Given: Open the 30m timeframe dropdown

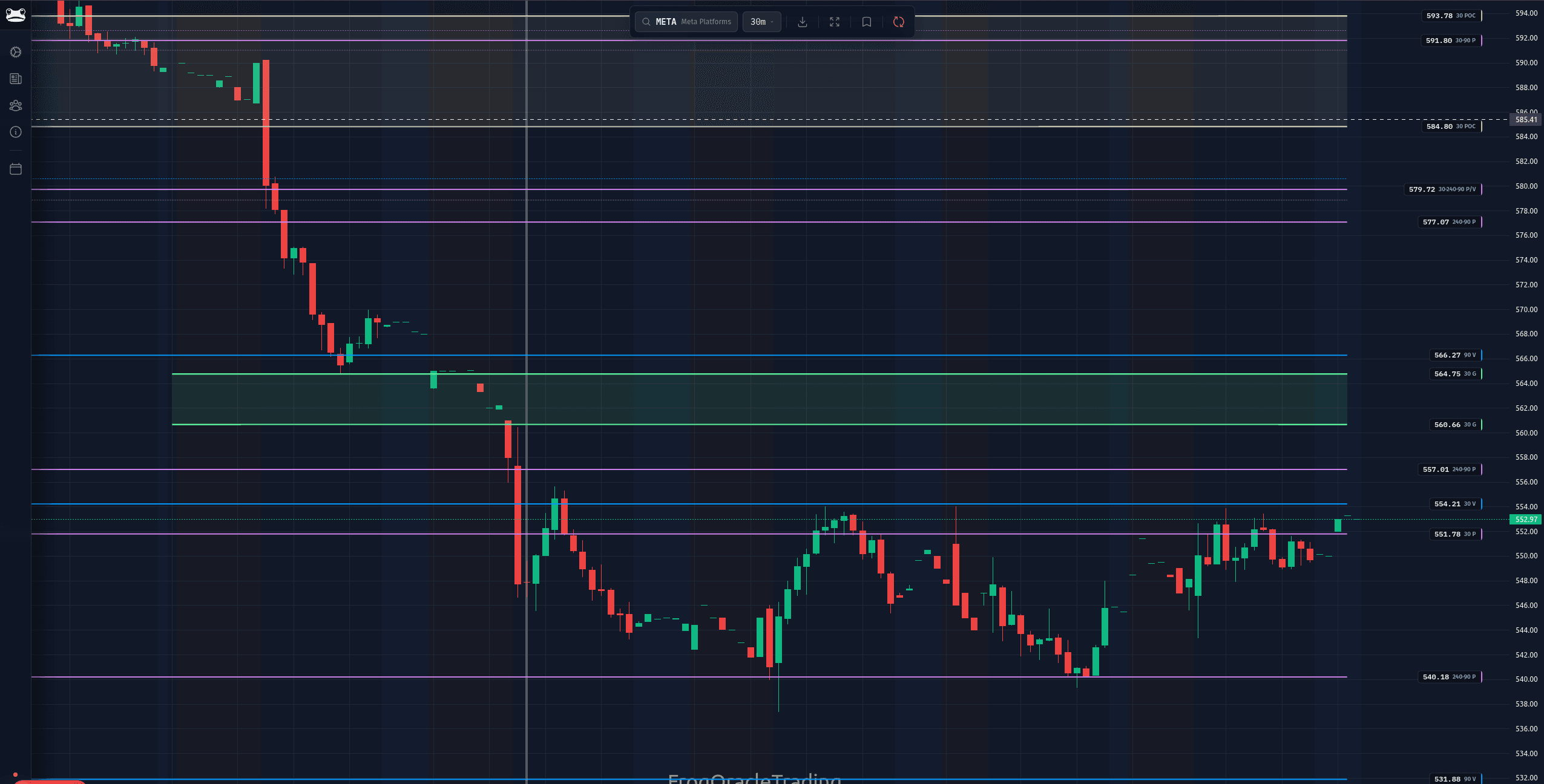Looking at the screenshot, I should (x=761, y=22).
